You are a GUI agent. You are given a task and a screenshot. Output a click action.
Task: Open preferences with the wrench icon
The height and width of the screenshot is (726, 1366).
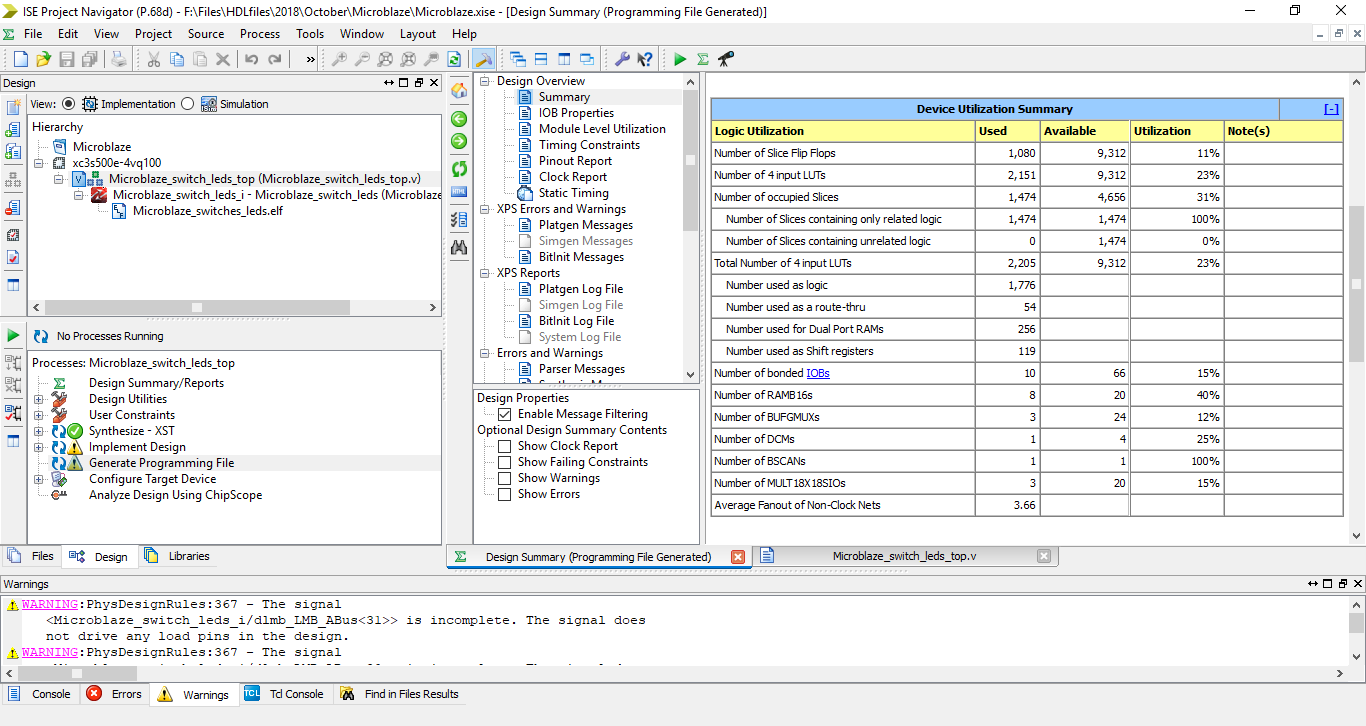tap(622, 59)
